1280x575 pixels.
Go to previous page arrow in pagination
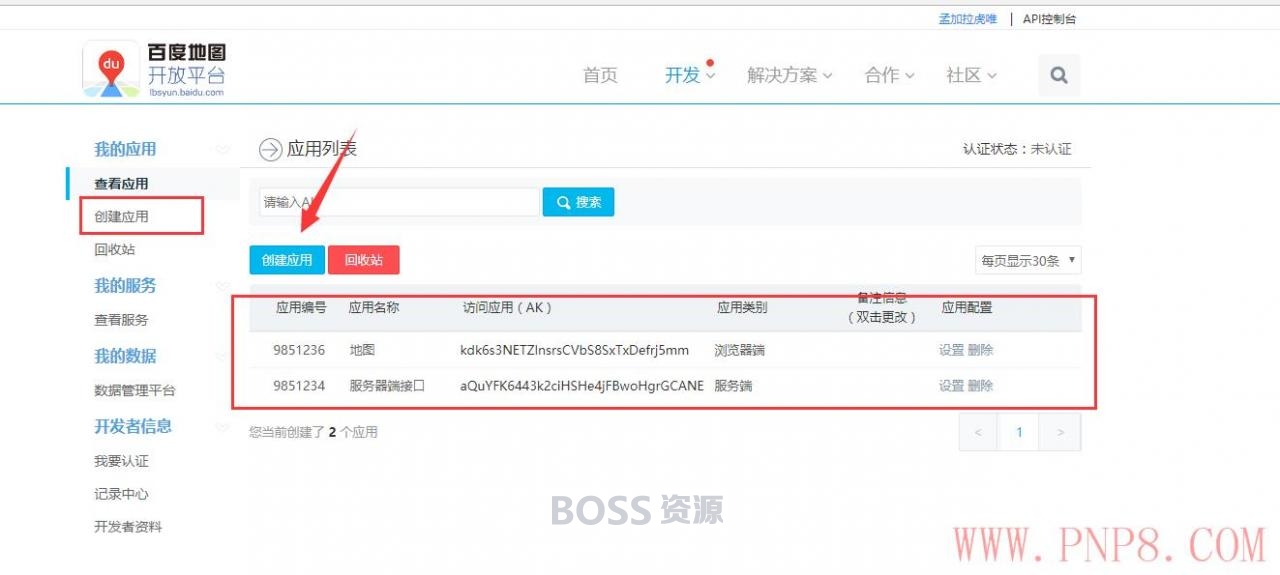point(979,432)
